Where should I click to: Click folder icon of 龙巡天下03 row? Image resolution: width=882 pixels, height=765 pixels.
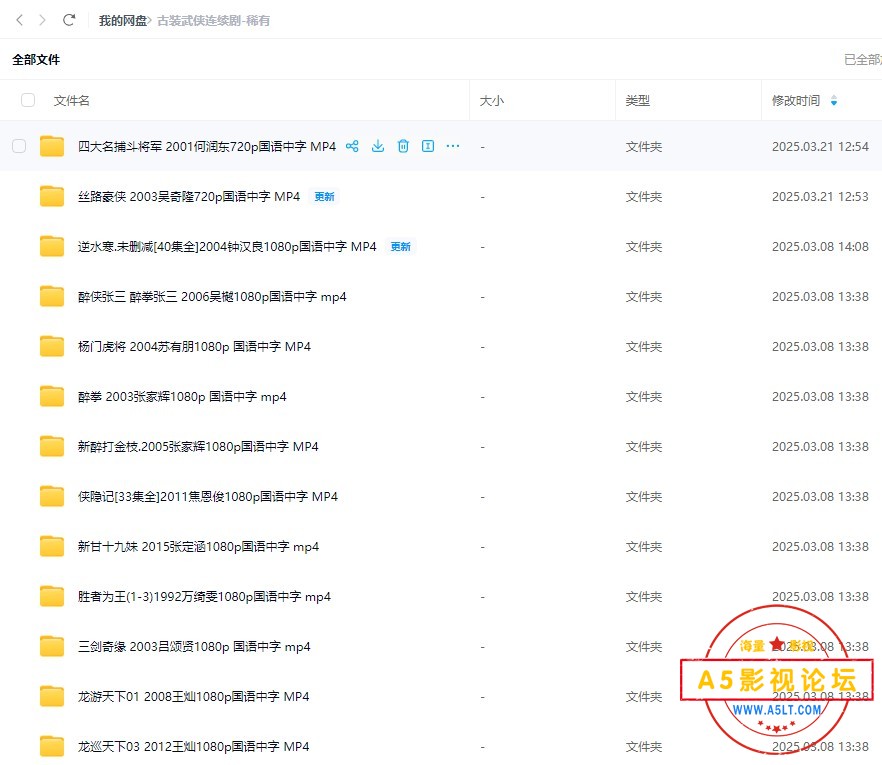coord(52,746)
